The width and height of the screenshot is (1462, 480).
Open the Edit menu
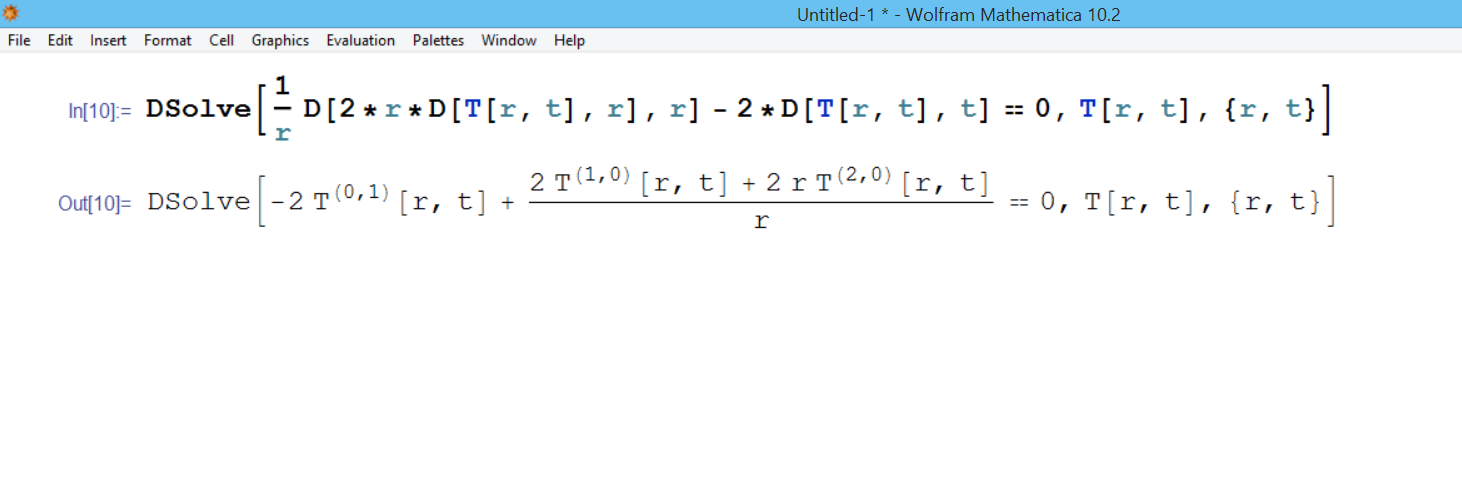coord(60,41)
